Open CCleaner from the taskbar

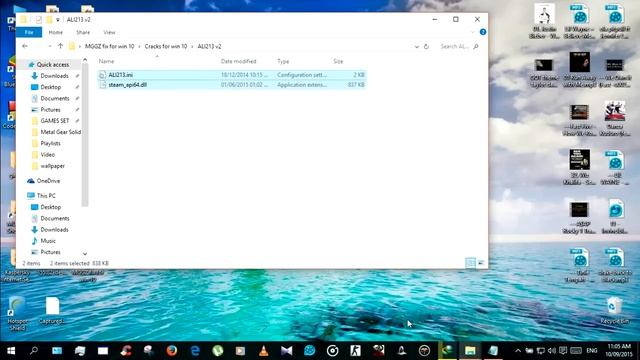pyautogui.click(x=126, y=351)
